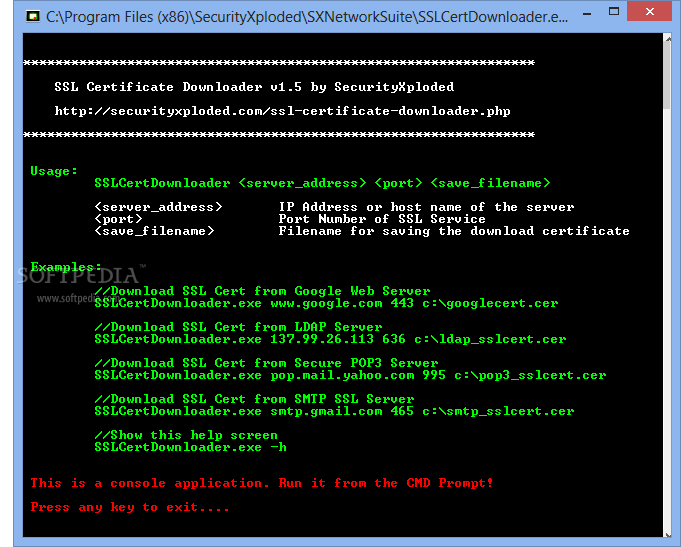The width and height of the screenshot is (681, 547).
Task: Click the scrollbar down arrow
Action: 668,534
